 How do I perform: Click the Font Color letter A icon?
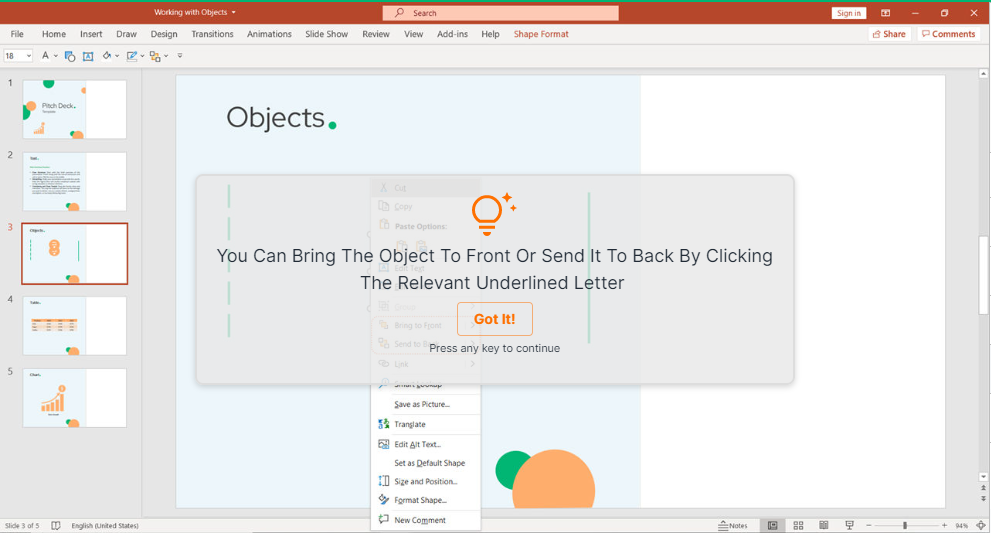tap(46, 56)
